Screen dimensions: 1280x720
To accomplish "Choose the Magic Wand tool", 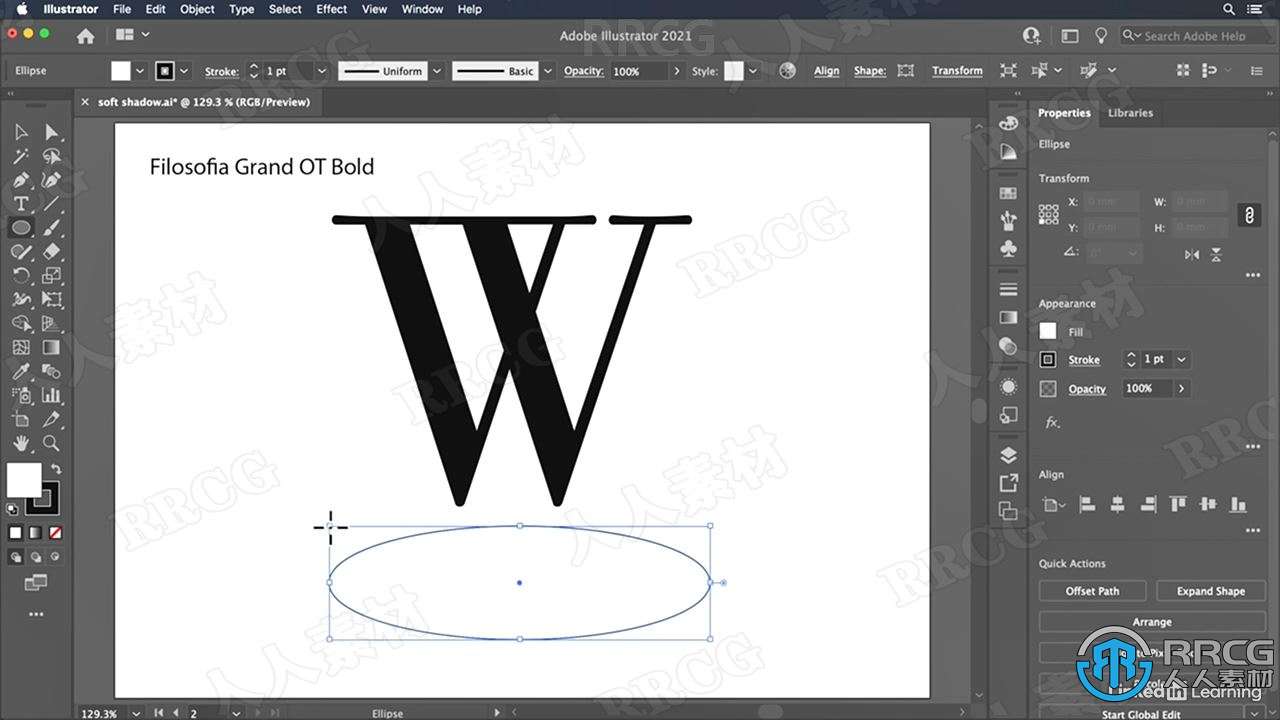I will [x=21, y=156].
